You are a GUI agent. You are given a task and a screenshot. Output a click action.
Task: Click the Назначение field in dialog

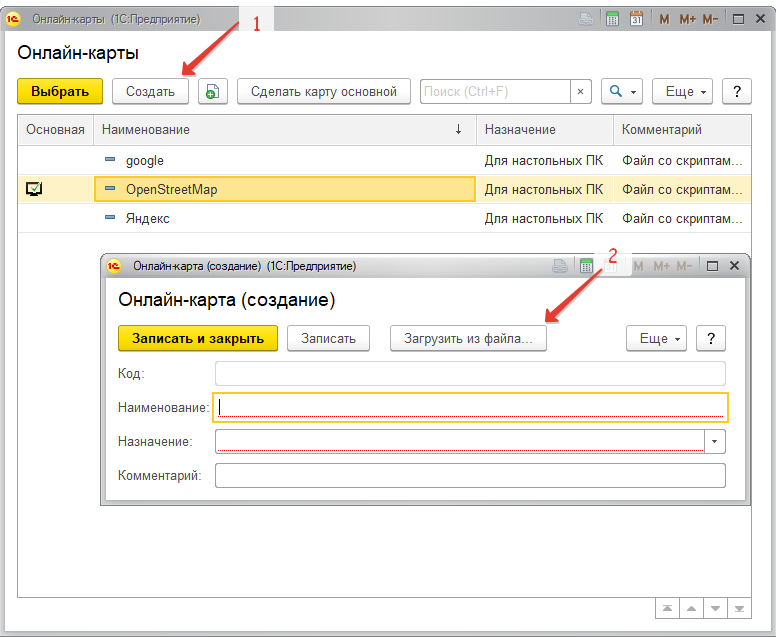(460, 441)
